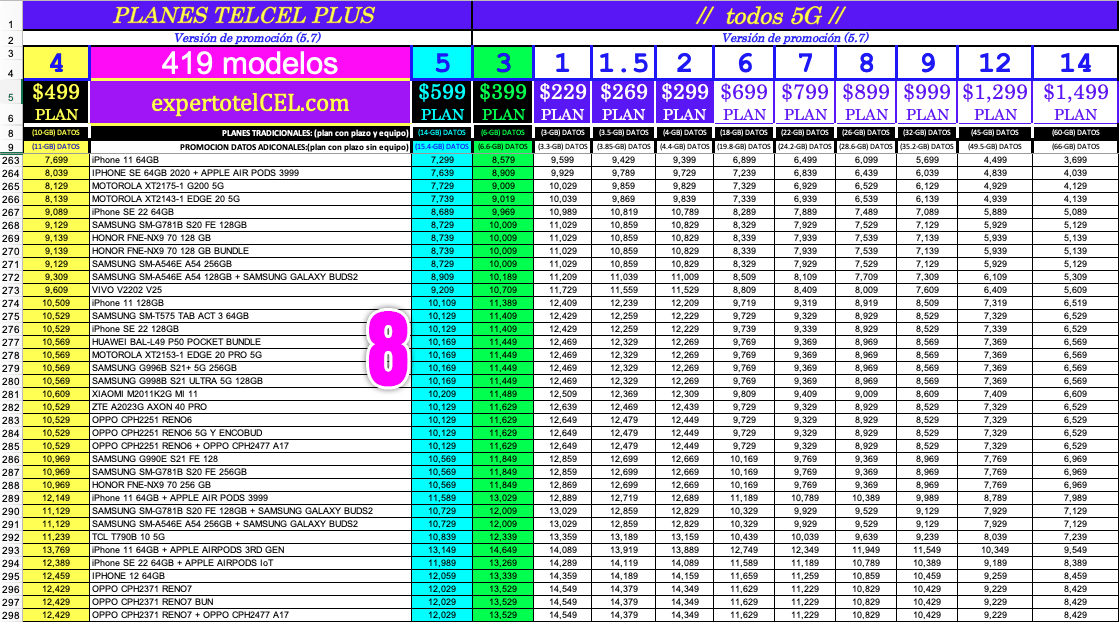Click the "$799" plan price header
This screenshot has width=1119, height=622.
[x=805, y=92]
